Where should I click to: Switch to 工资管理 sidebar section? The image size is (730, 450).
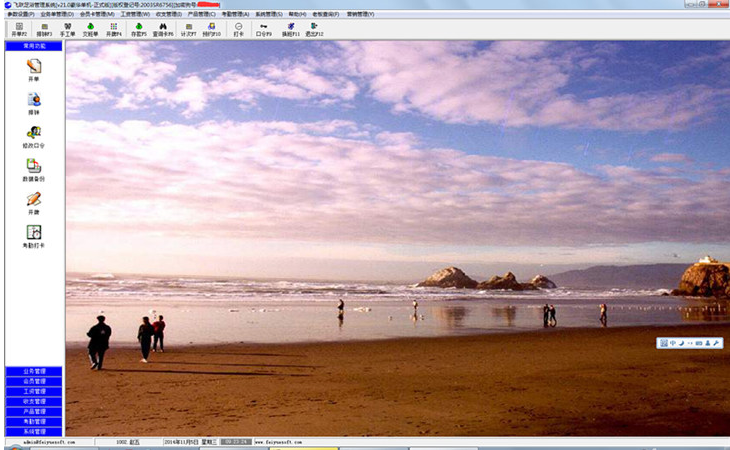point(34,391)
